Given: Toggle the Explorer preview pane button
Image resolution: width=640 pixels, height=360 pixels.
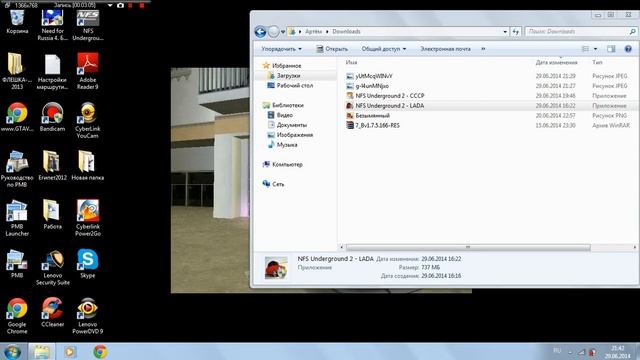Looking at the screenshot, I should pos(611,49).
